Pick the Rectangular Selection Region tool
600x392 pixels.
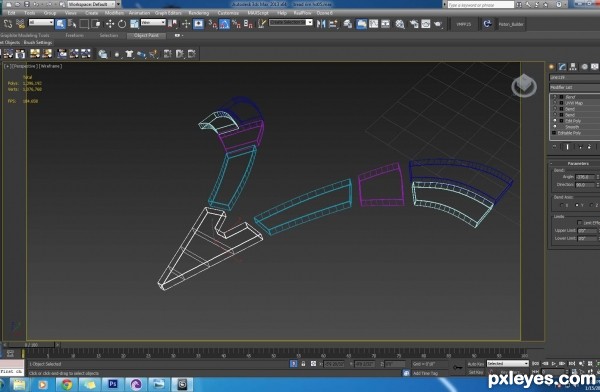pos(84,24)
